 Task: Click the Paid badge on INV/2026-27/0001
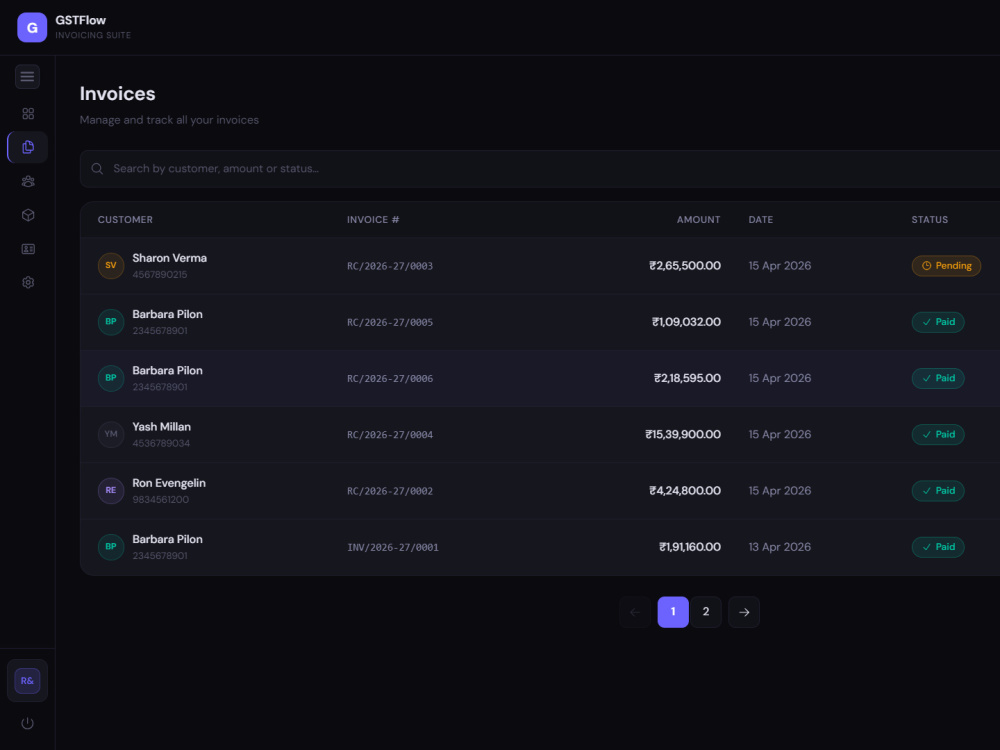[938, 547]
